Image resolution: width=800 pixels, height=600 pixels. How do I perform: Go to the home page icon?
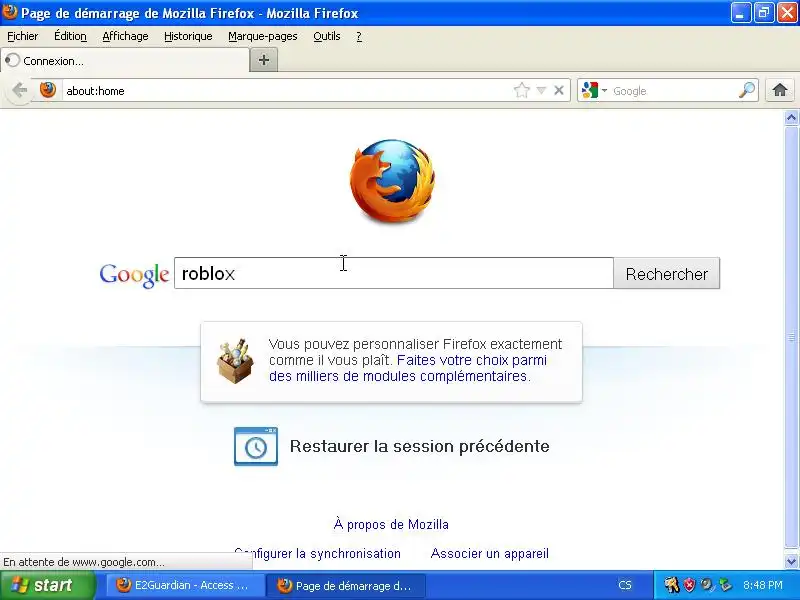(780, 90)
